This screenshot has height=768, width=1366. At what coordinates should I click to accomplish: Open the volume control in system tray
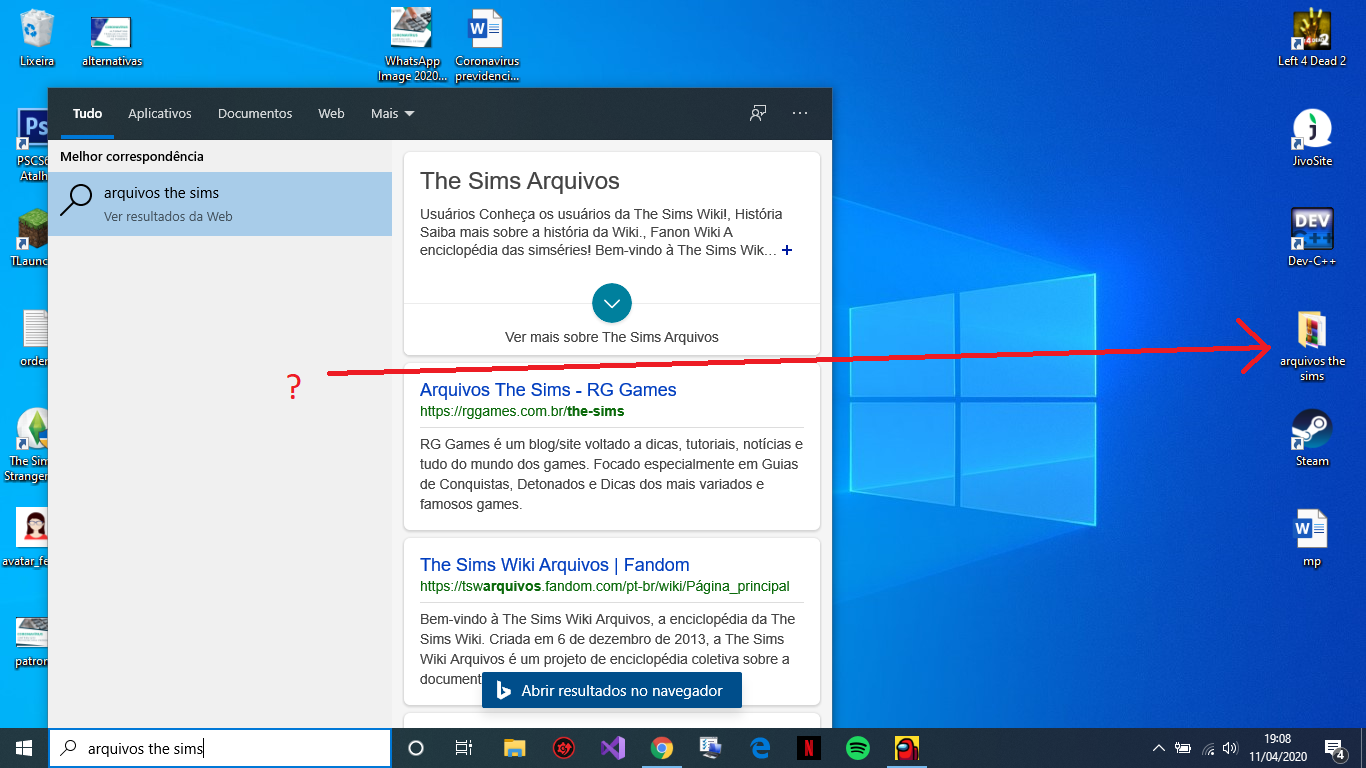(x=1230, y=748)
